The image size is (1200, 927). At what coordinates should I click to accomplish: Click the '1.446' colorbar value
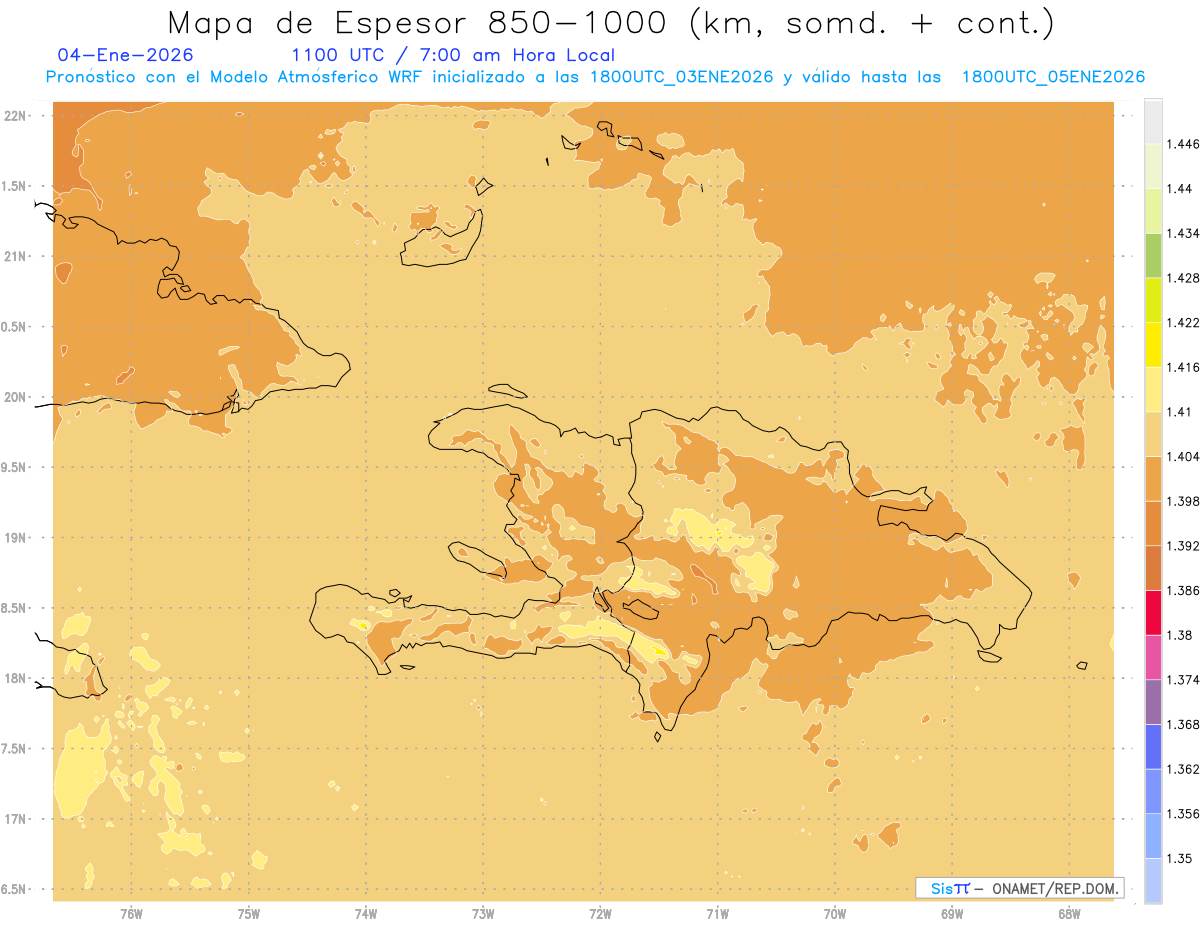1184,144
